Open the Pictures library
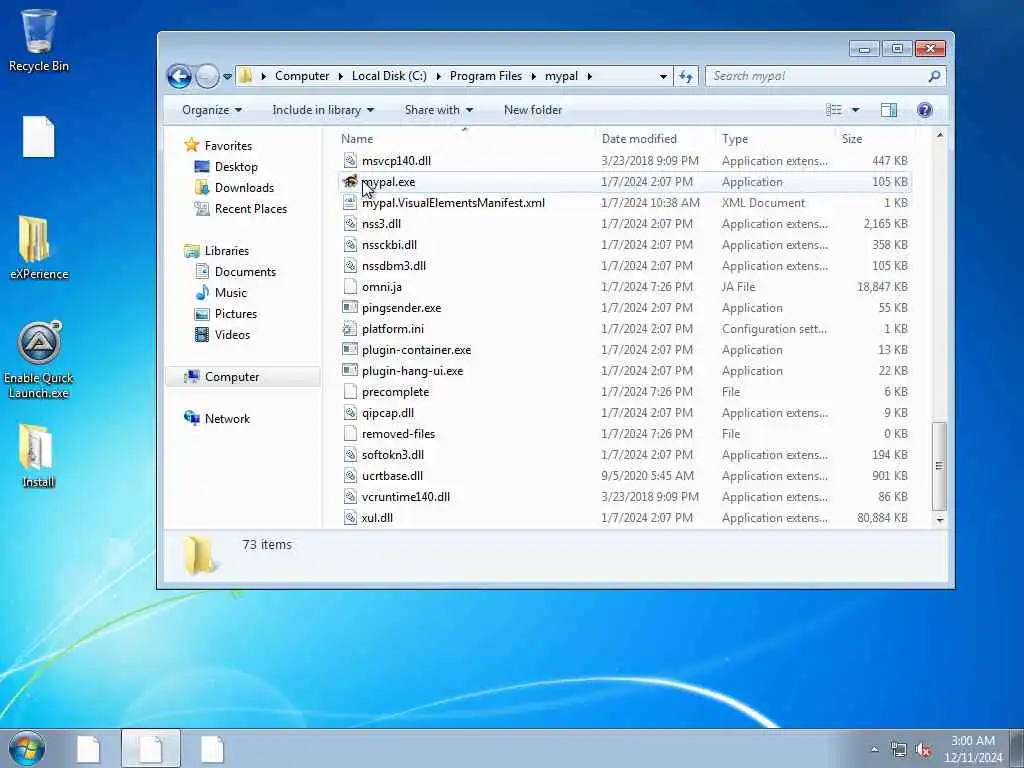 click(x=235, y=314)
